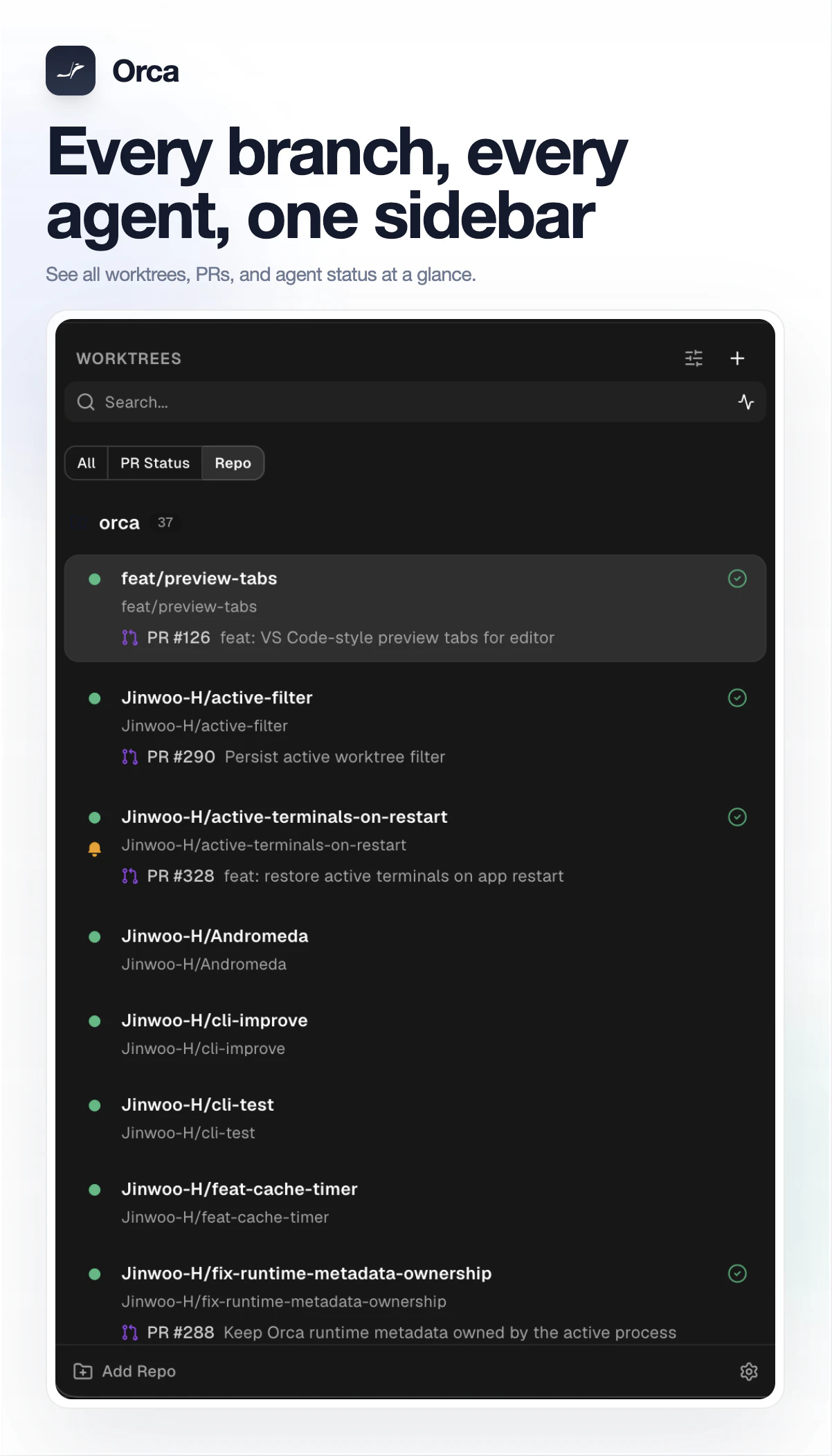Image resolution: width=832 pixels, height=1456 pixels.
Task: Select the feat/preview-tabs worktree title
Action: pos(199,579)
